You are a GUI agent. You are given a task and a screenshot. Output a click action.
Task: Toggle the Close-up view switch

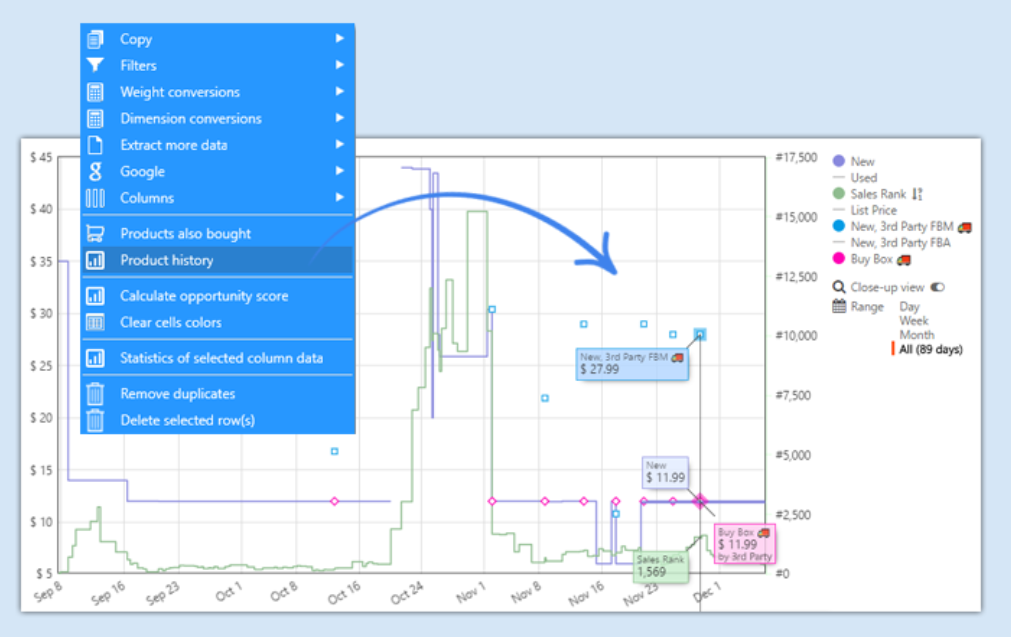937,287
